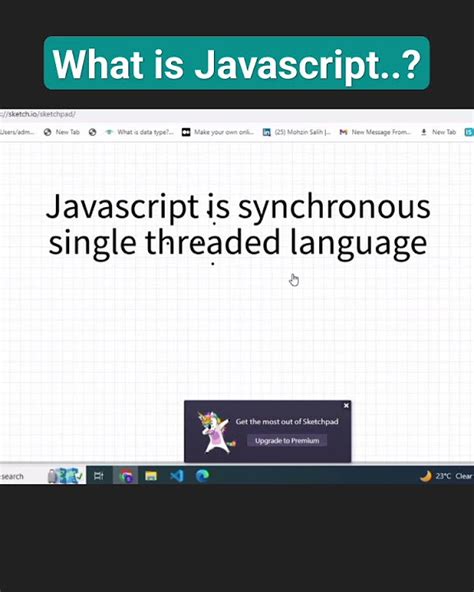
Task: Open File Explorer from the taskbar
Action: coord(151,476)
